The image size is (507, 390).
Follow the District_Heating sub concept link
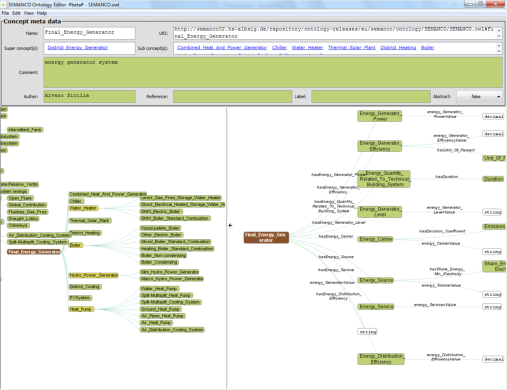pos(398,48)
